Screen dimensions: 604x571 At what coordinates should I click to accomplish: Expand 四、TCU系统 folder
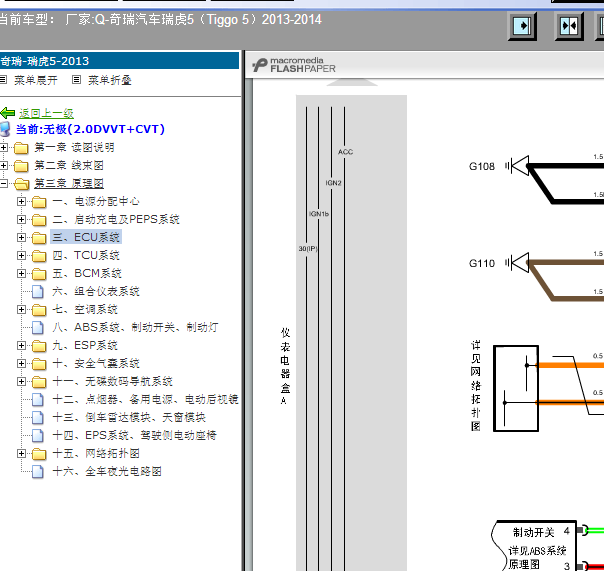click(x=22, y=255)
